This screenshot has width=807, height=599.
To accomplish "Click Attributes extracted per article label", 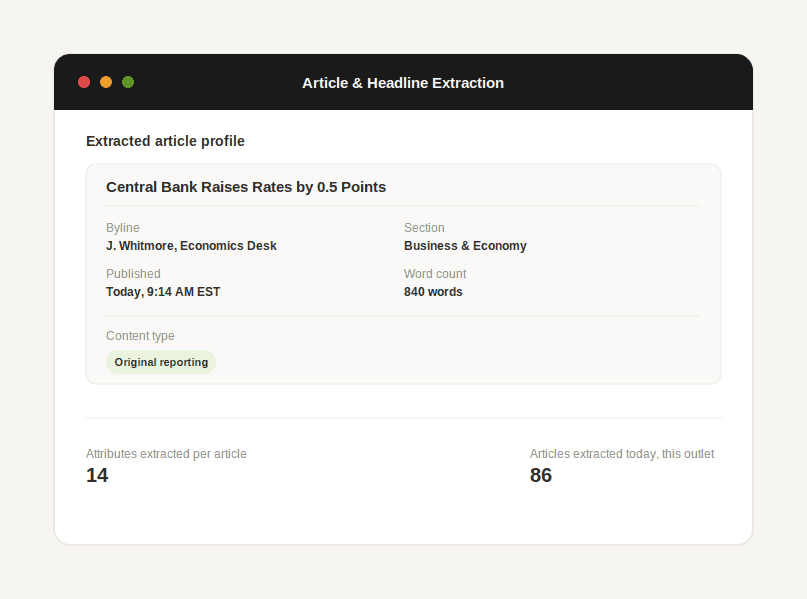I will (x=166, y=454).
